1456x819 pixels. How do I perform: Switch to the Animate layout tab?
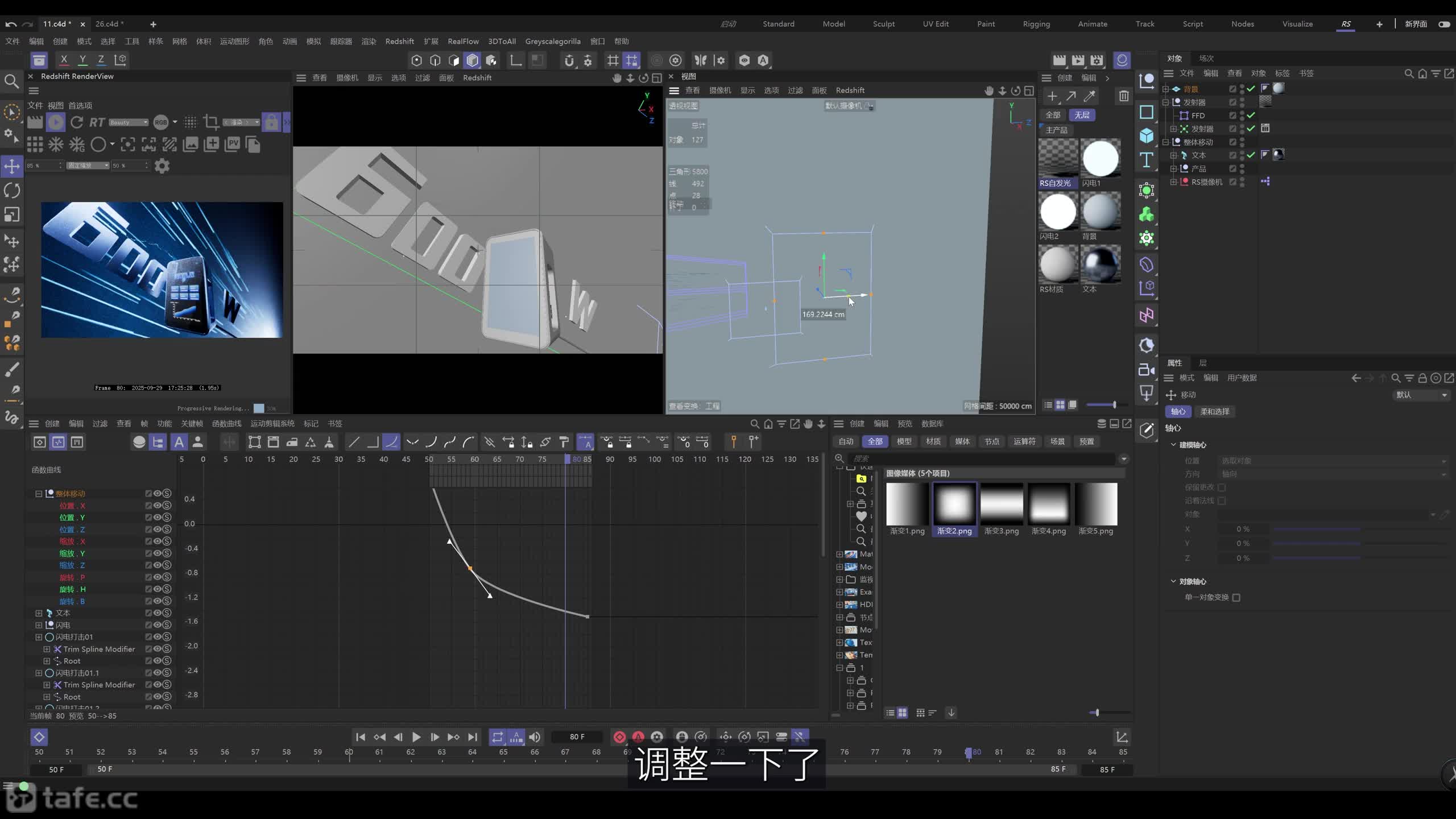click(x=1093, y=24)
